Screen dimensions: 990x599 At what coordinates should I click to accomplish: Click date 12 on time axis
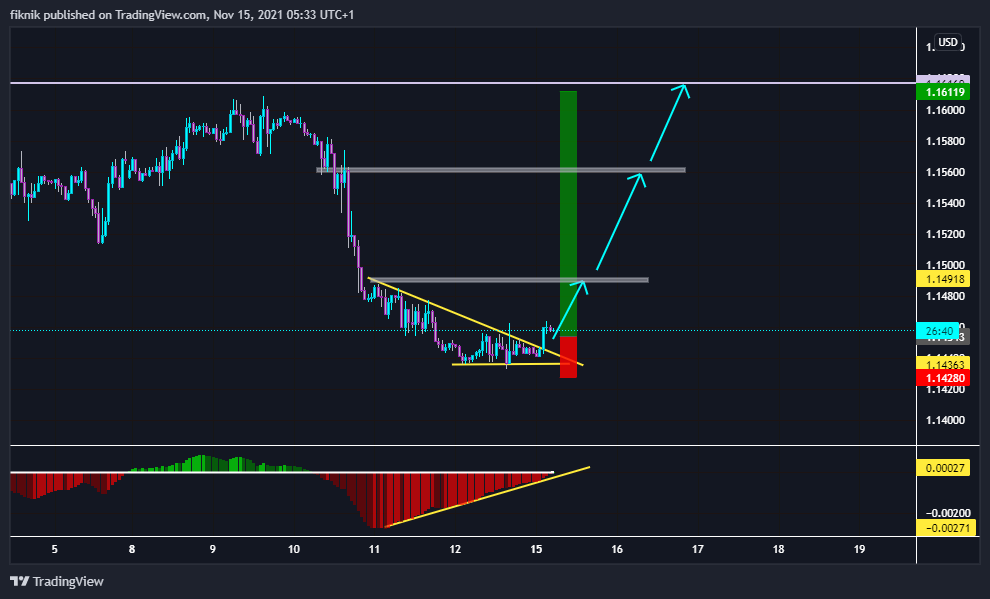(455, 549)
